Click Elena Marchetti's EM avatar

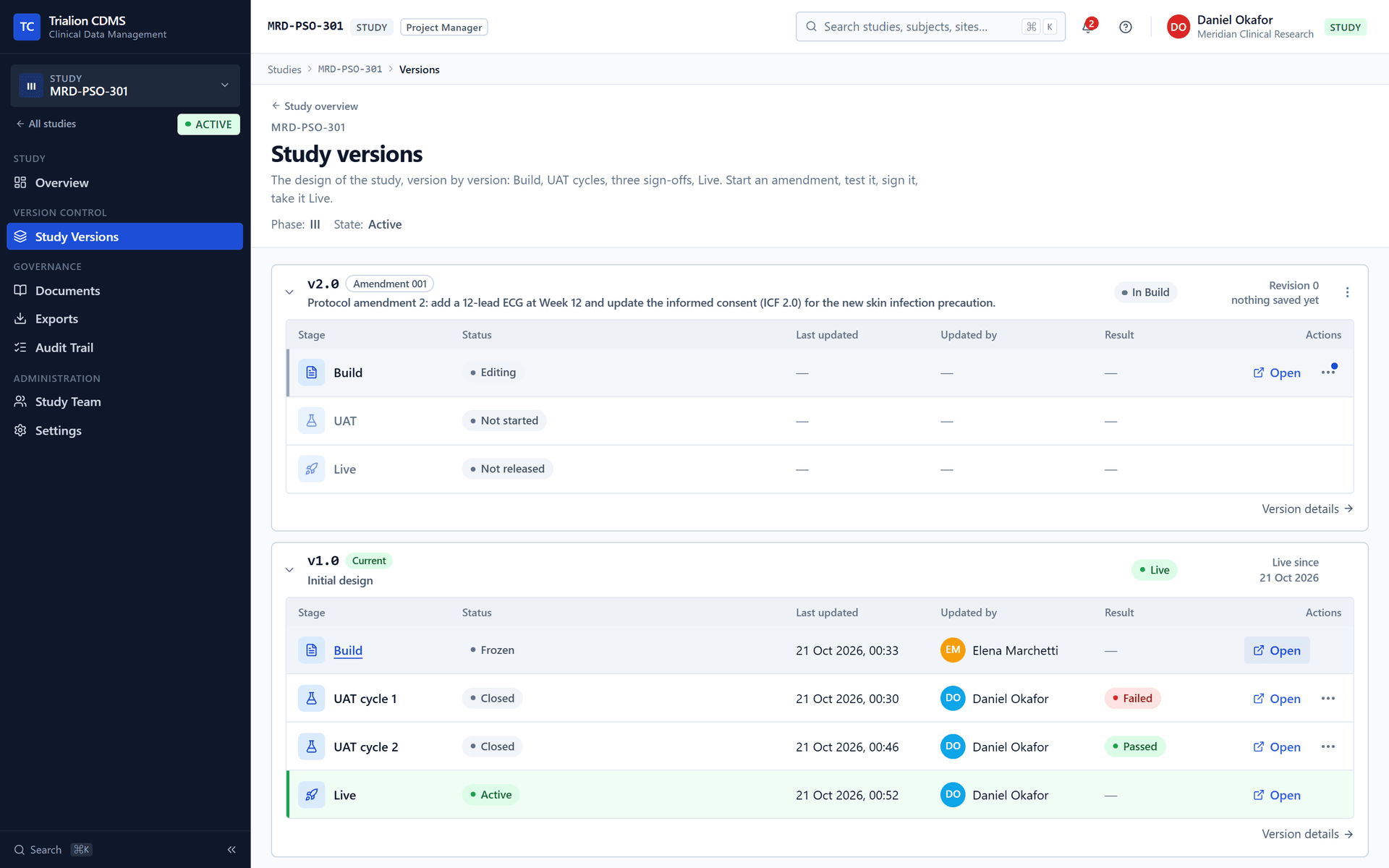pyautogui.click(x=953, y=650)
